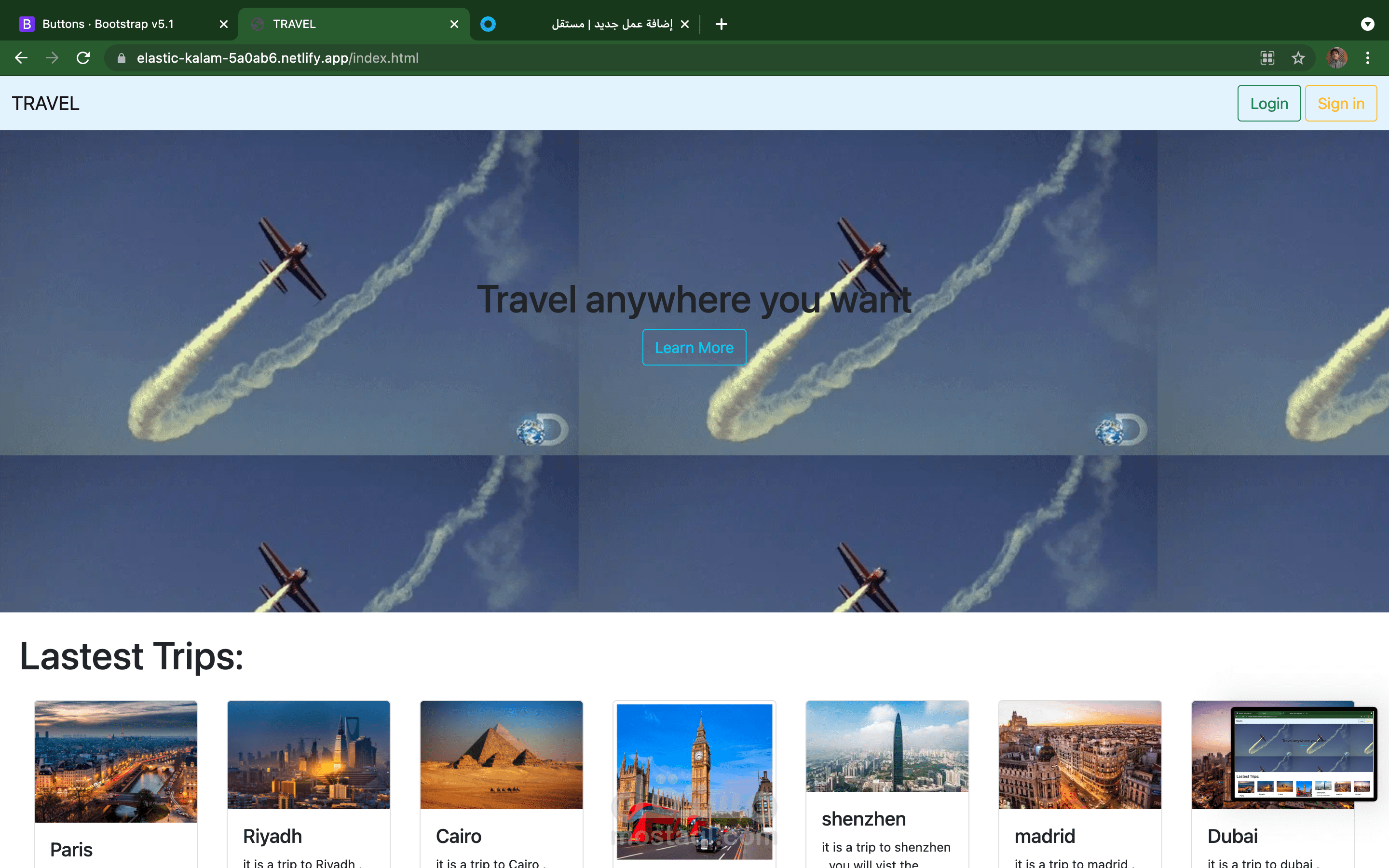Bookmark this page with the star icon

pos(1298,58)
